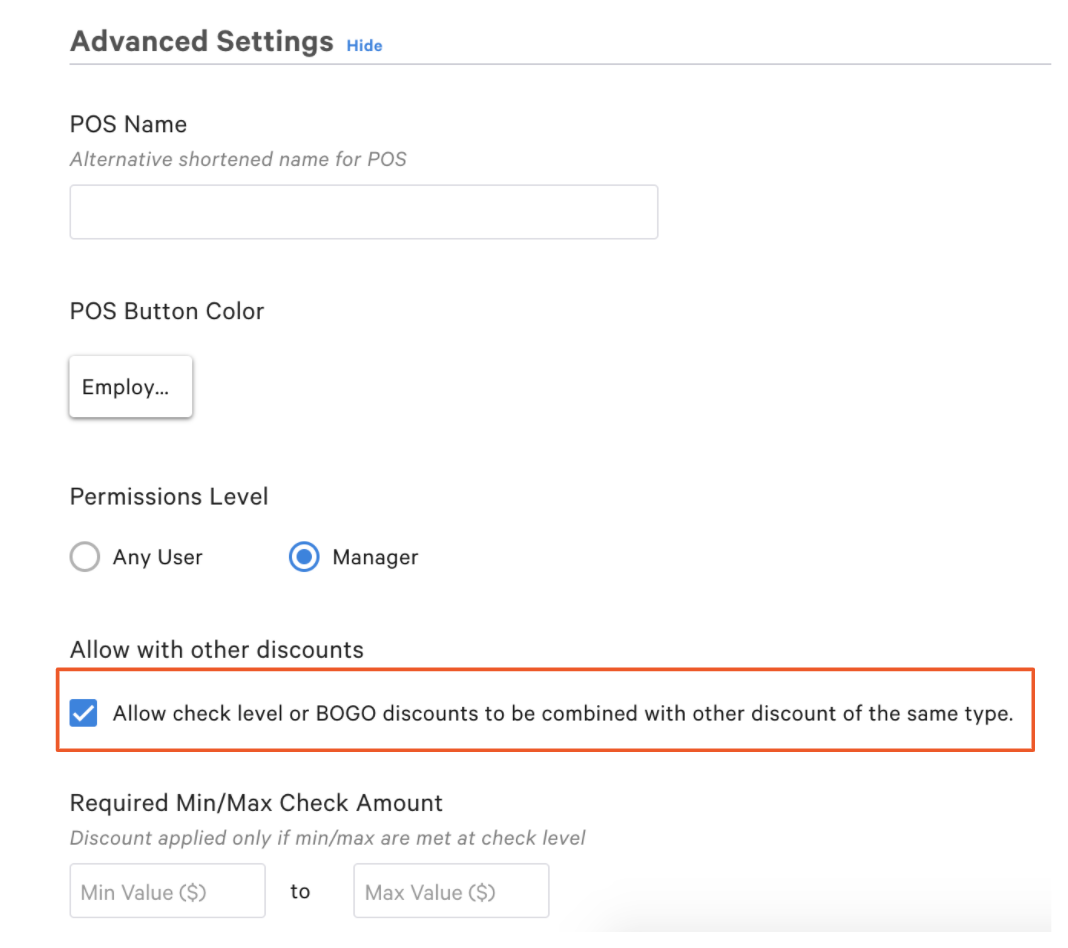
Task: Select the Any User radio button
Action: click(x=85, y=557)
